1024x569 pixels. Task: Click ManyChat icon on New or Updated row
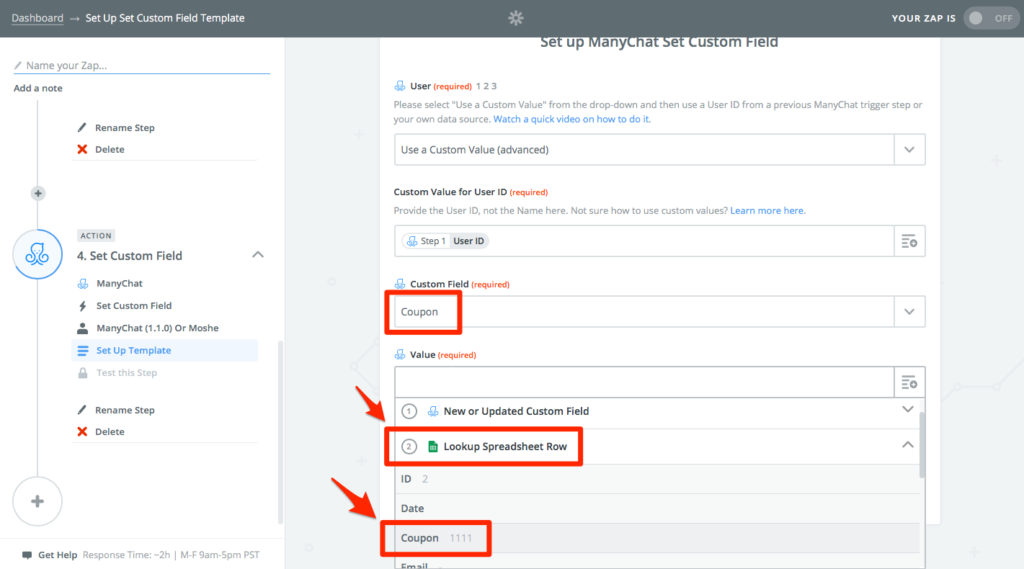click(x=432, y=411)
